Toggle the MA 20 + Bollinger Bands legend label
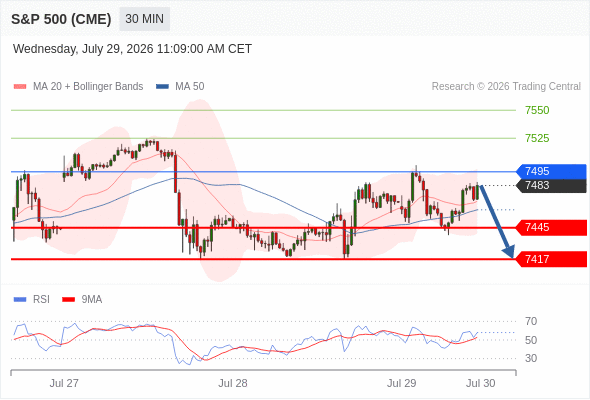 [88, 87]
